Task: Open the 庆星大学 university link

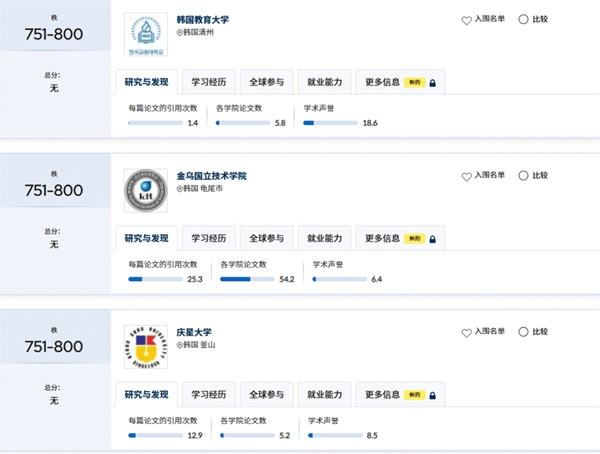Action: [194, 332]
